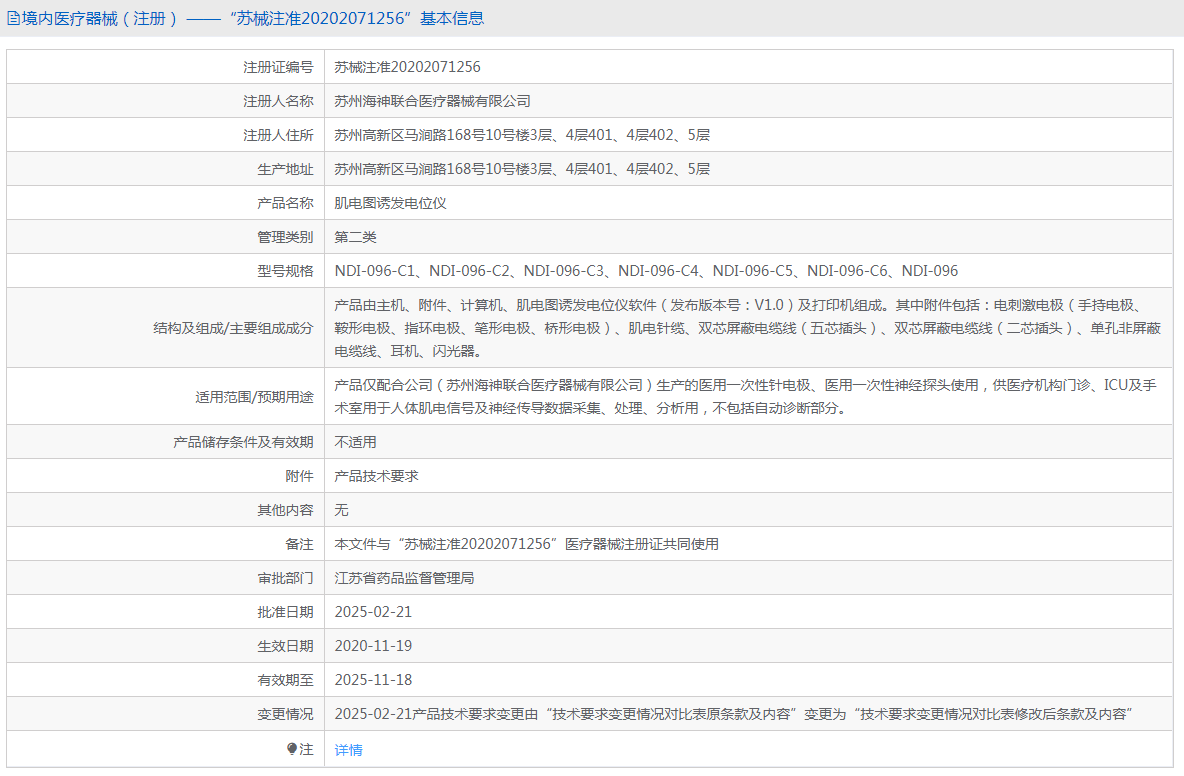Screen dimensions: 1184x776
Task: Click the 附件 label
Action: 299,476
